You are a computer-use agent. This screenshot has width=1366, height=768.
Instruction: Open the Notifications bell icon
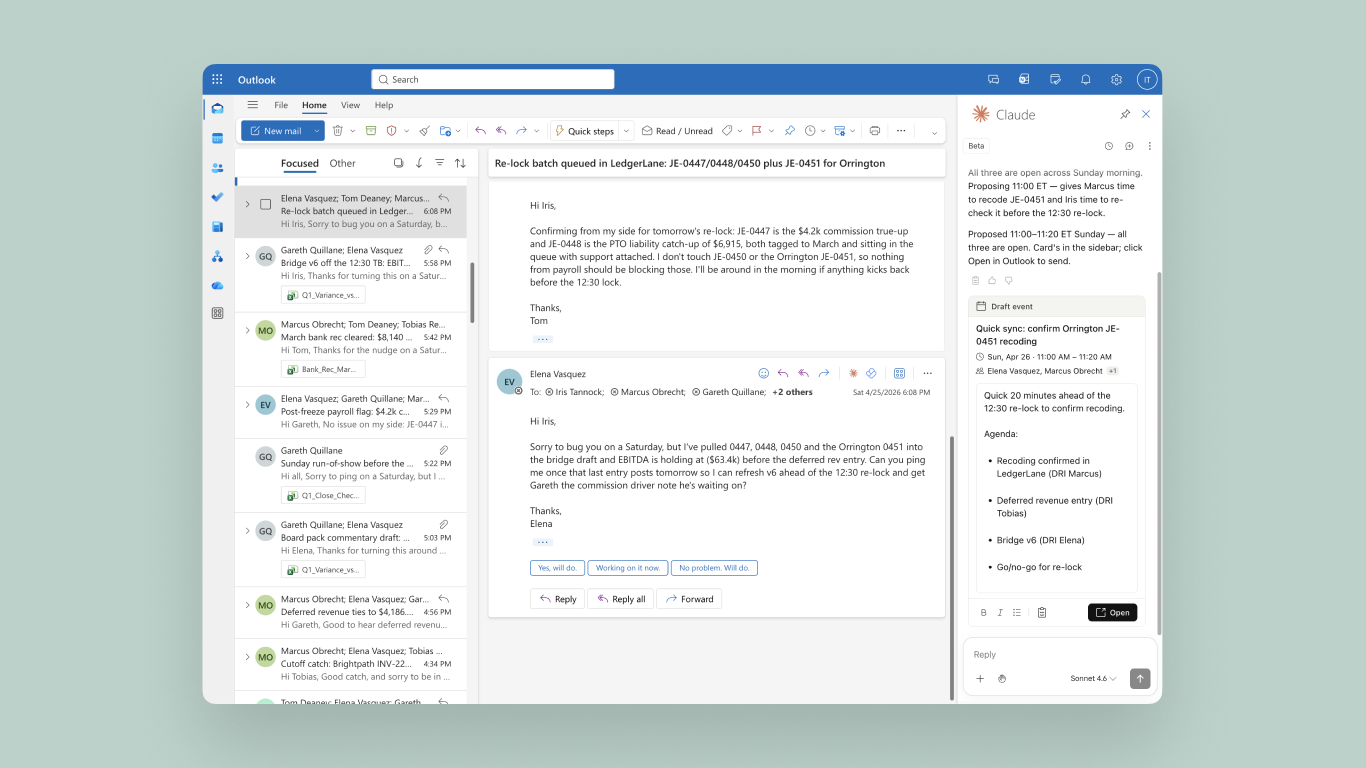point(1085,80)
